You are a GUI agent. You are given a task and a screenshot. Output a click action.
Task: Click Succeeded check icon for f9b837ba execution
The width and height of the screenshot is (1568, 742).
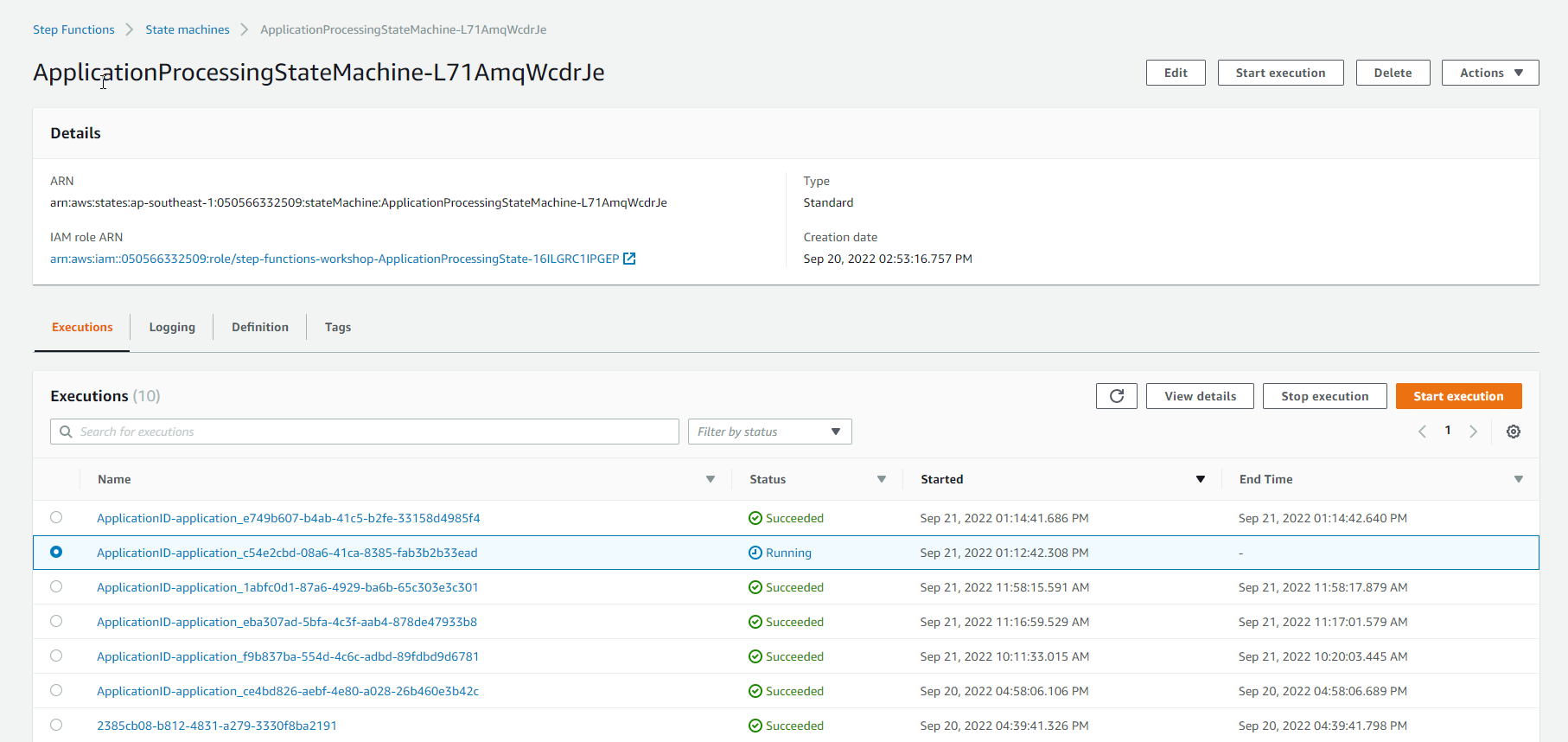(755, 656)
